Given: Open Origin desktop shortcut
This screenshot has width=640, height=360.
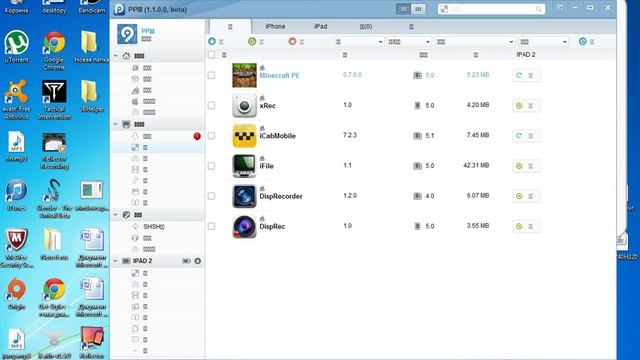Looking at the screenshot, I should pos(16,293).
